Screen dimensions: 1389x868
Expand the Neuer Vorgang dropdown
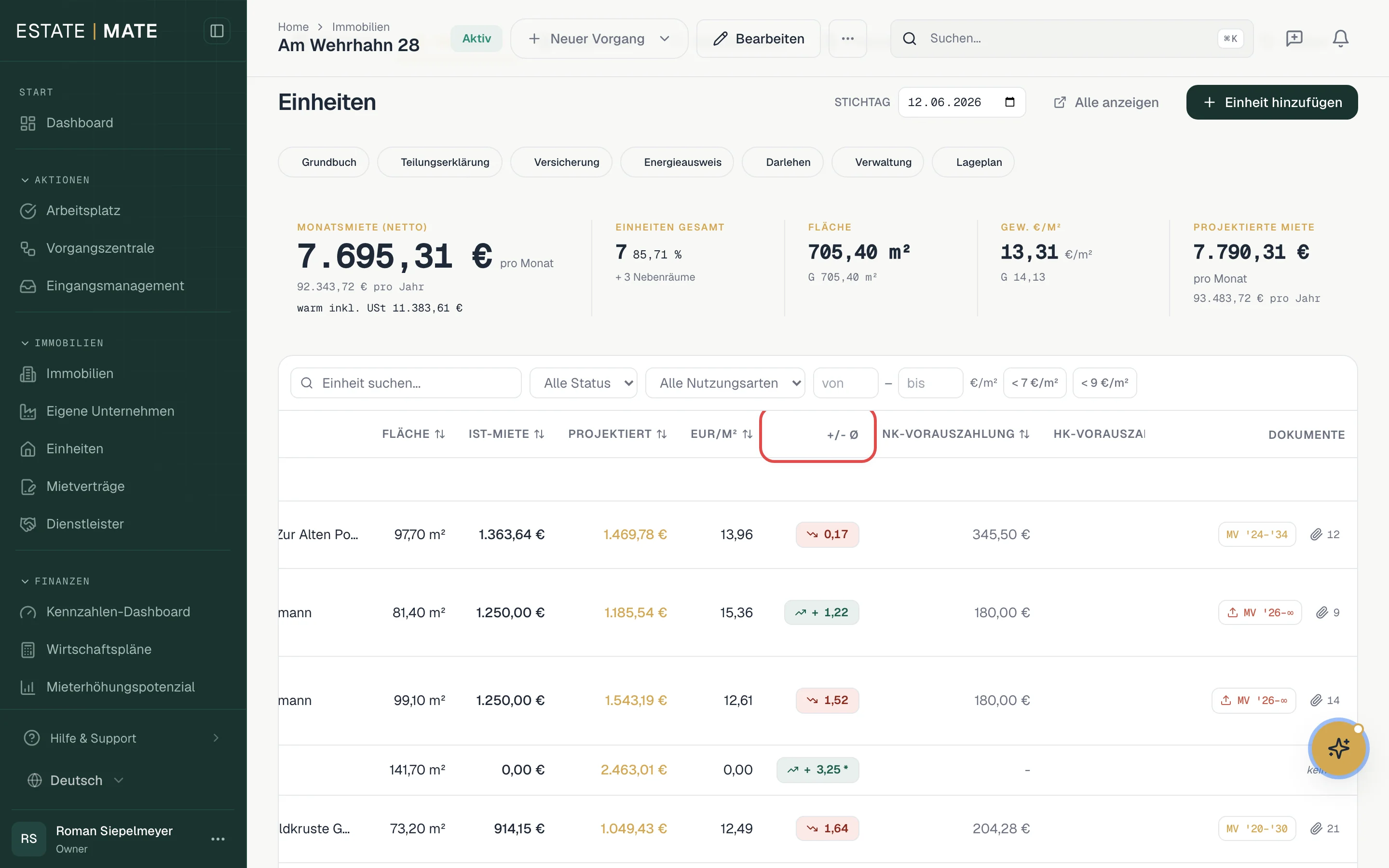coord(599,39)
